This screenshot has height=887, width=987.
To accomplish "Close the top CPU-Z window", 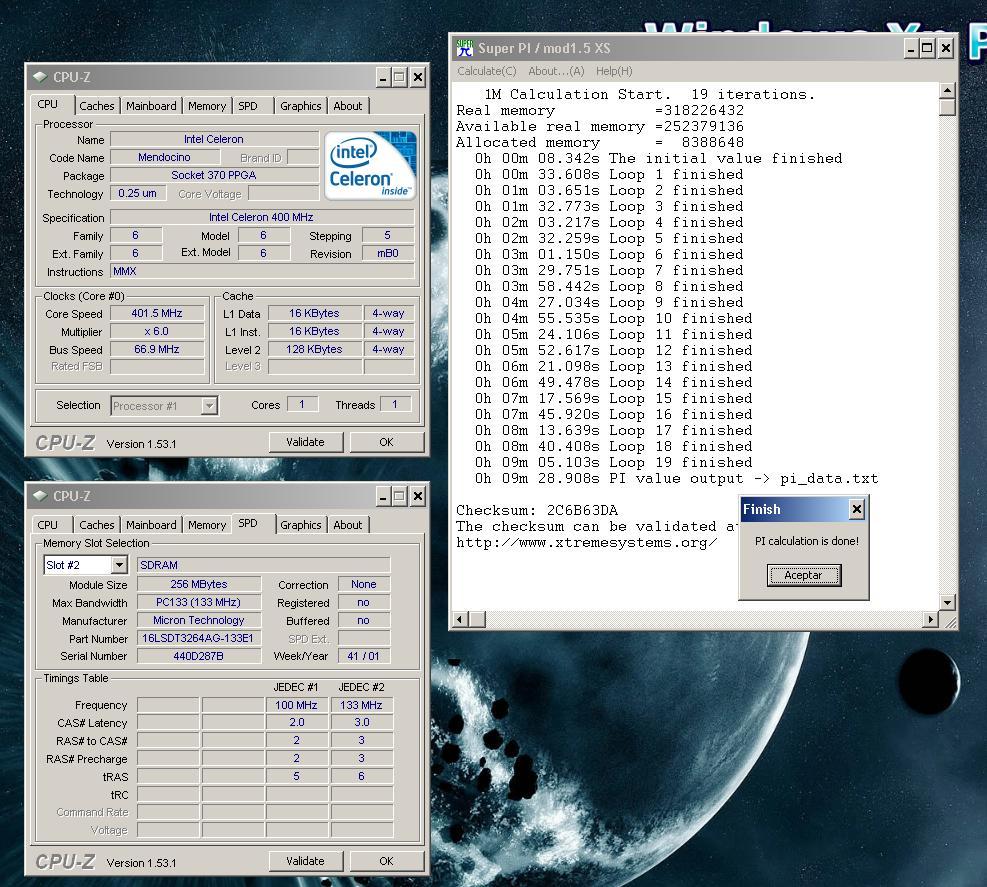I will tap(417, 77).
